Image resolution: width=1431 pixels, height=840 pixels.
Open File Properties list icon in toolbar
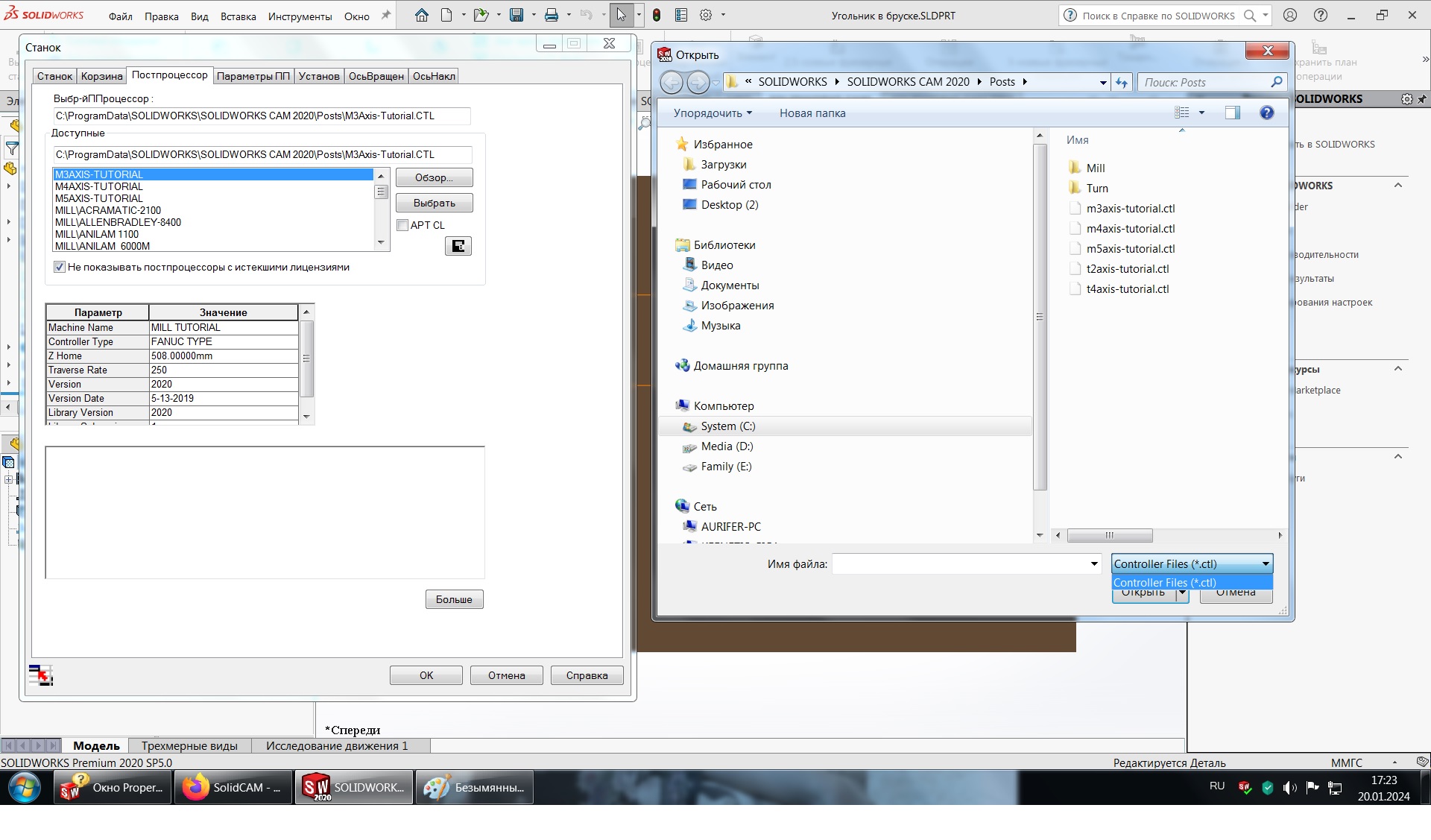(x=681, y=15)
